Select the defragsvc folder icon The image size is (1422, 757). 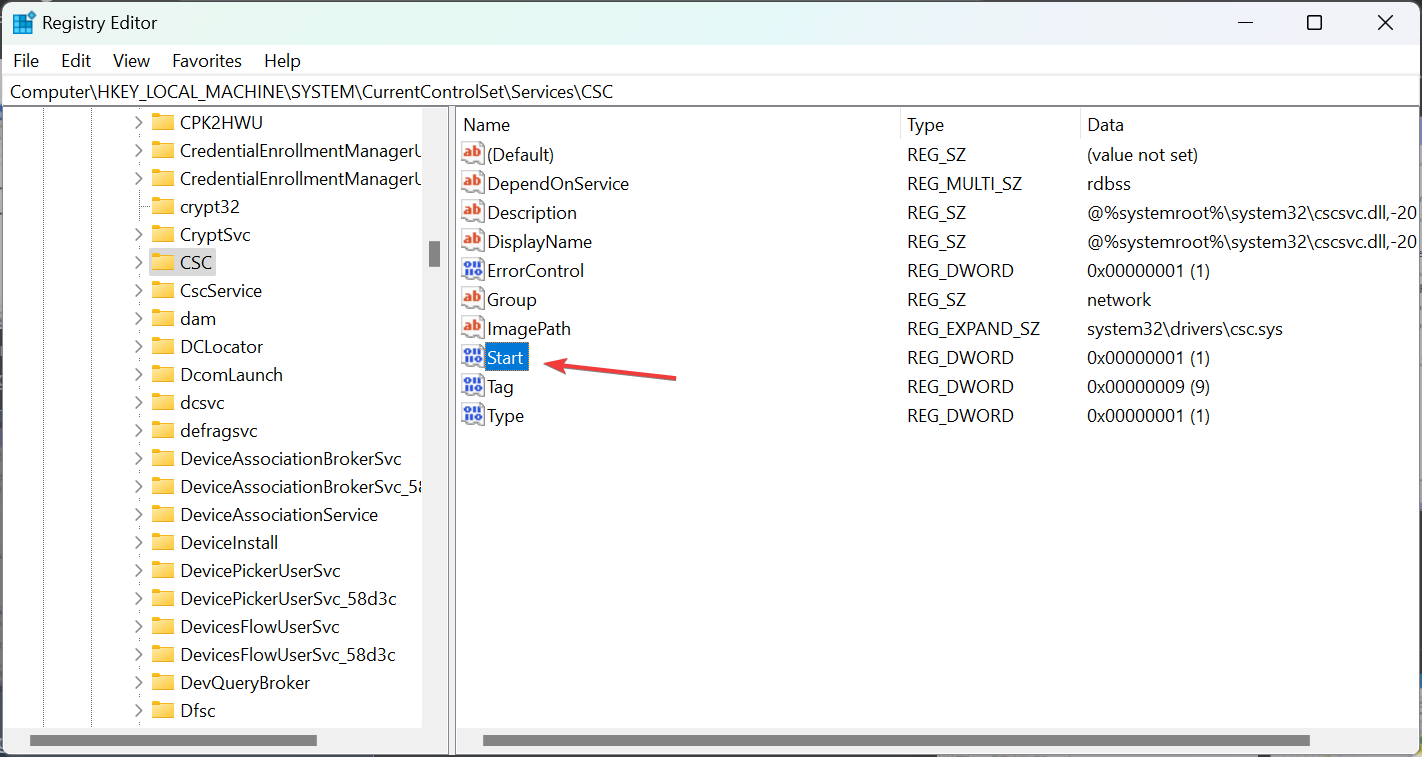(163, 430)
